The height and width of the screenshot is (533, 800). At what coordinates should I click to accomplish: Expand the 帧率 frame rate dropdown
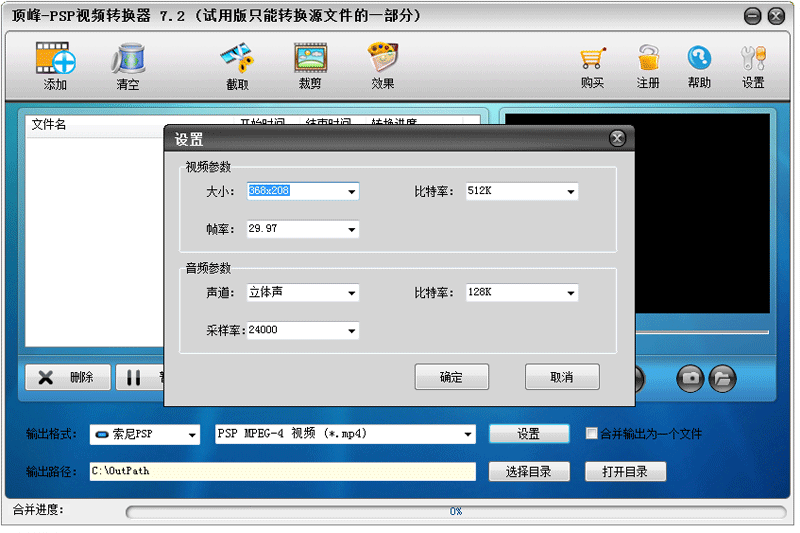pyautogui.click(x=352, y=230)
